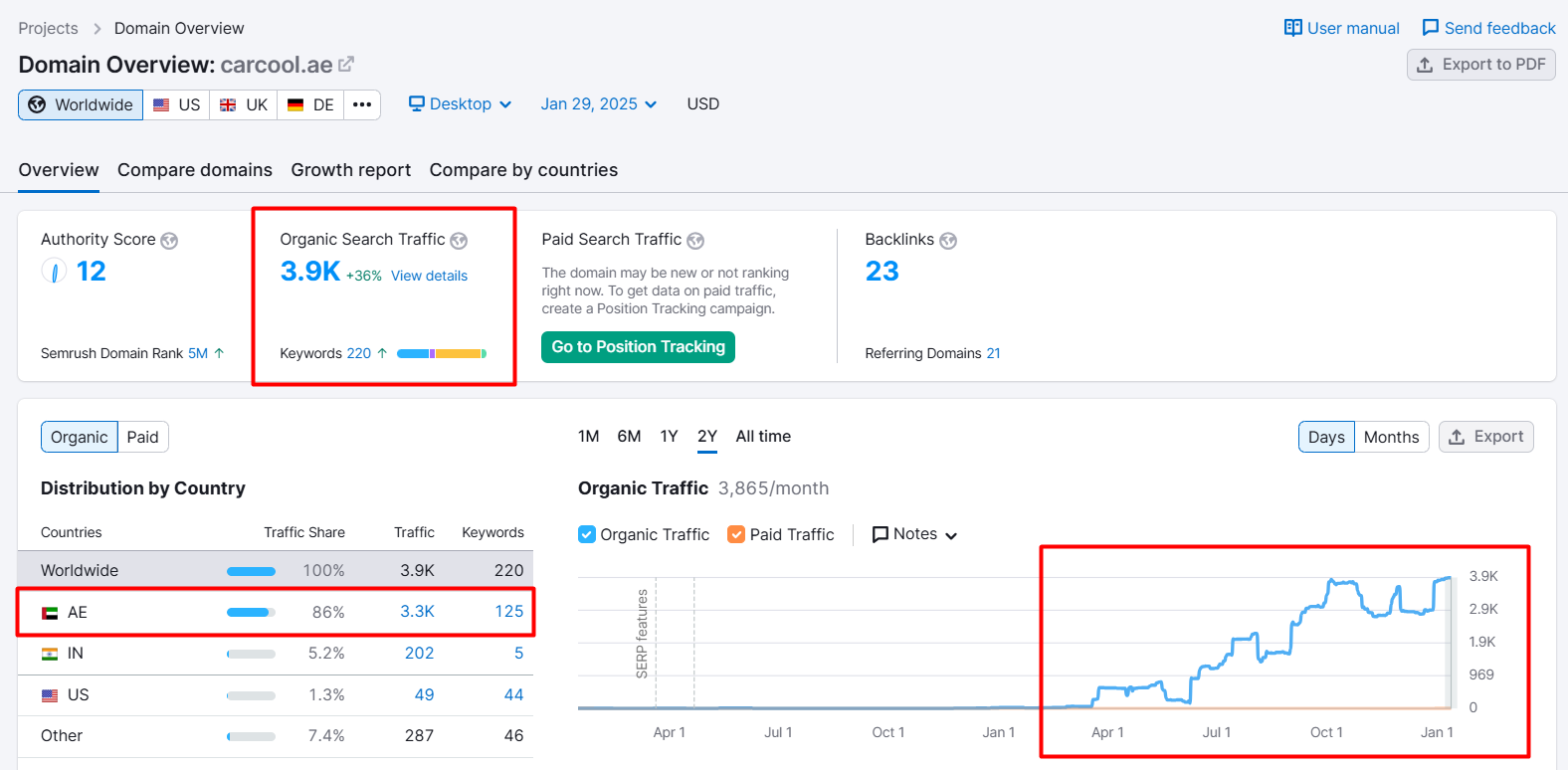This screenshot has width=1568, height=770.
Task: Select the US flag database
Action: [176, 105]
